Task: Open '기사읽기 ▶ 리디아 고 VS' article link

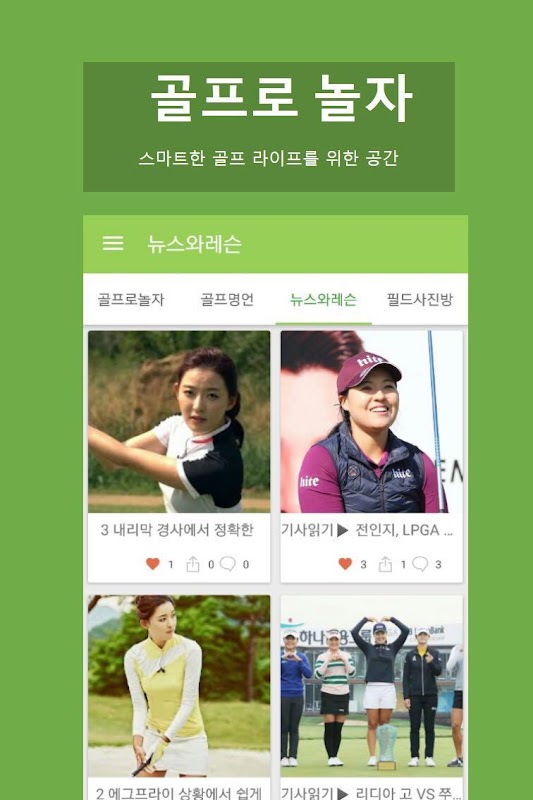Action: (371, 793)
